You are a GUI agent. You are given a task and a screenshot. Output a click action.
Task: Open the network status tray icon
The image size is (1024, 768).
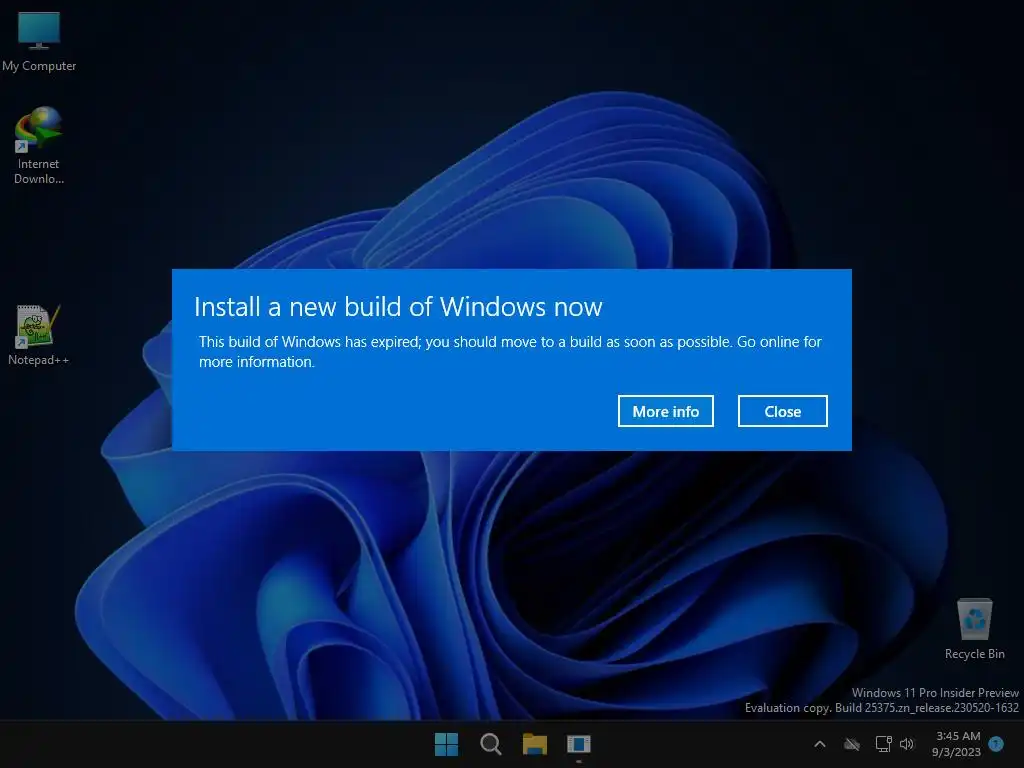884,744
